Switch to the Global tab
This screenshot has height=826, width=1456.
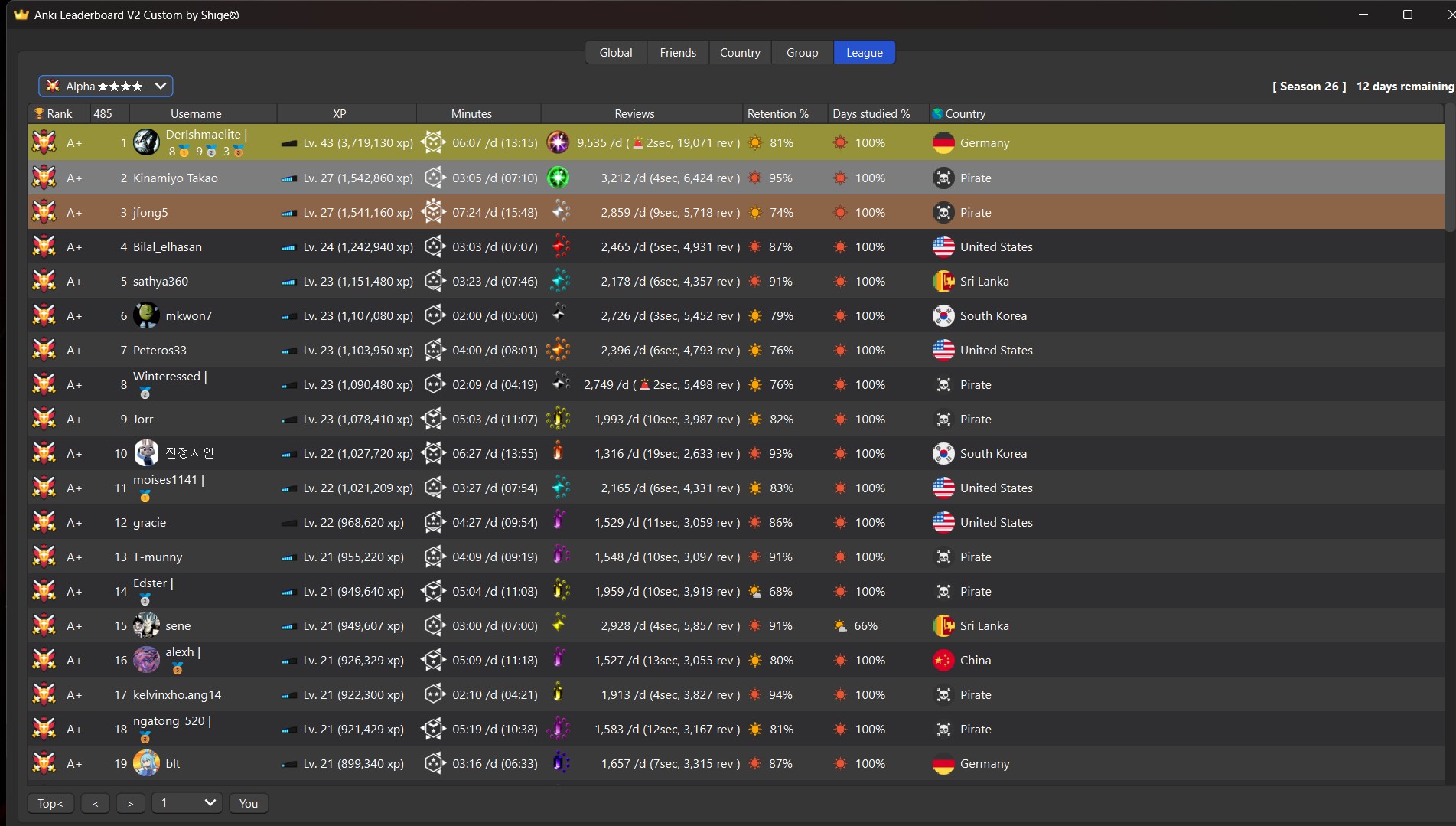point(616,53)
